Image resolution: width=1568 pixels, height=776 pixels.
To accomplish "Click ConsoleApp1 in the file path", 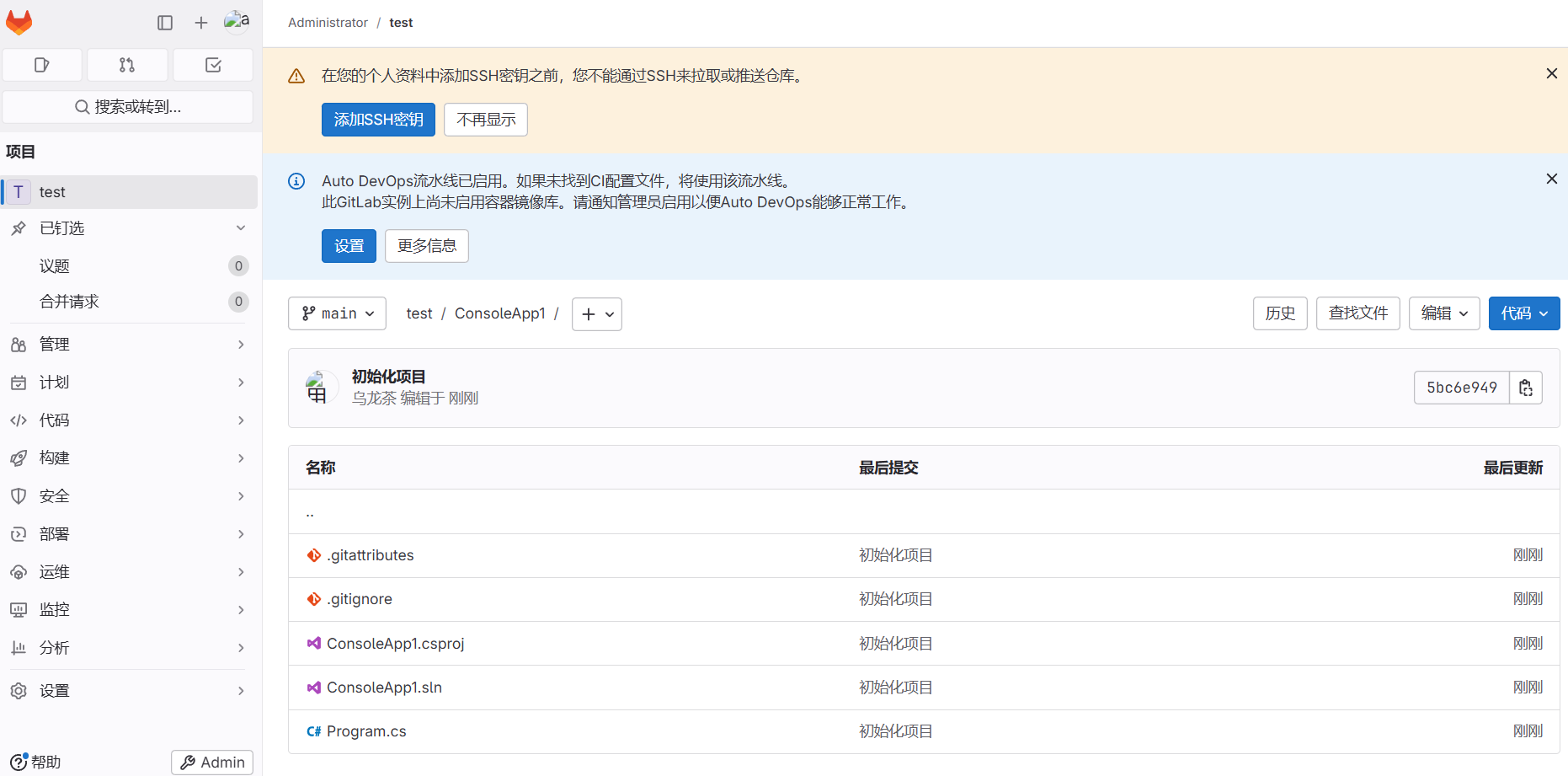I will pos(500,313).
